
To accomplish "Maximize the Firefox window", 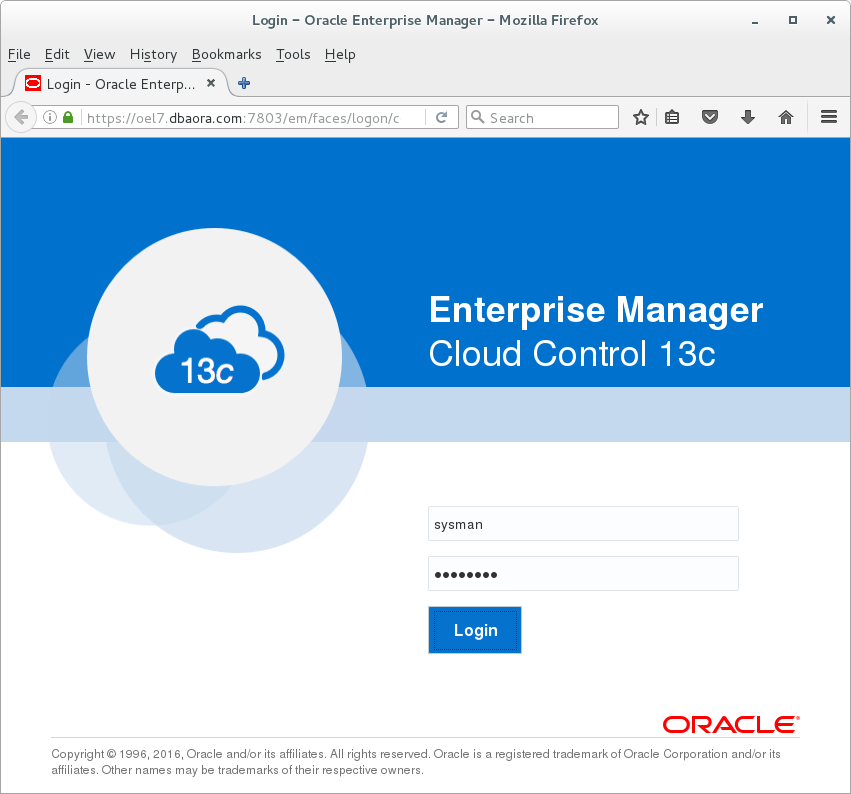I will (x=793, y=20).
